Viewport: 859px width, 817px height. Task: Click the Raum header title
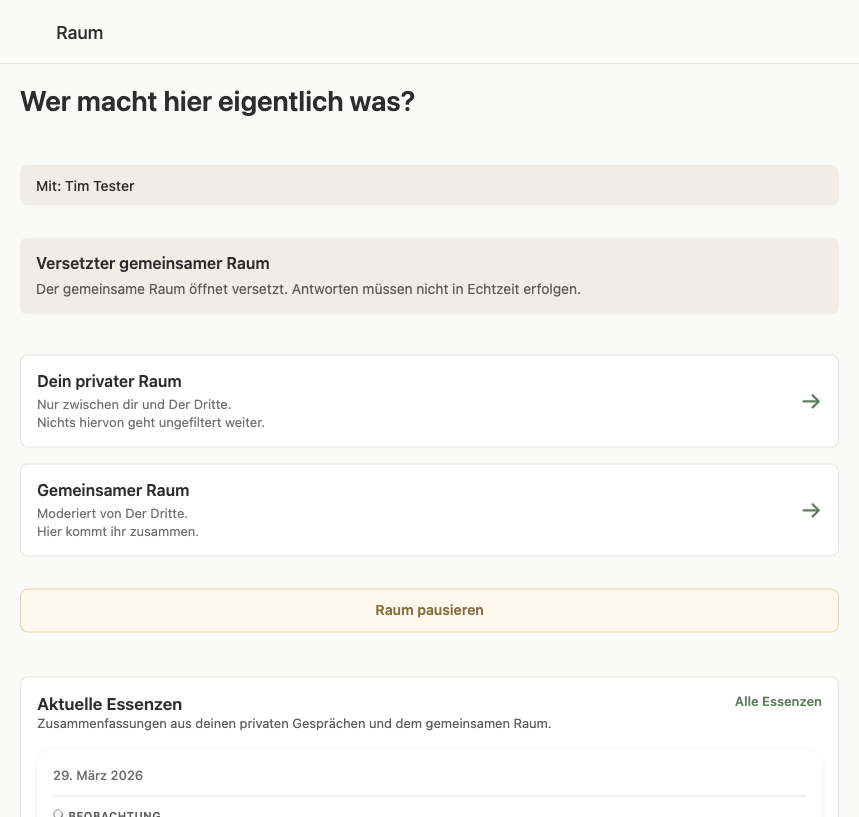tap(79, 33)
